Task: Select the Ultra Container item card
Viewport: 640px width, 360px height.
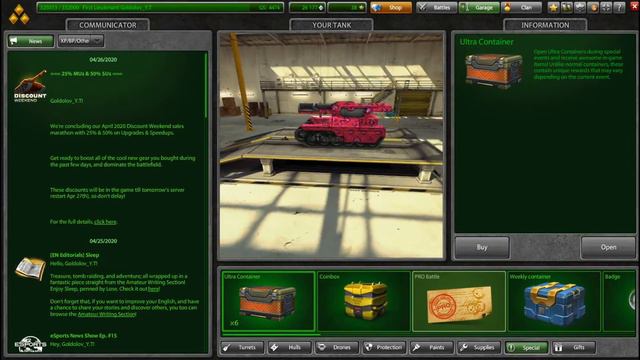Action: pos(269,301)
